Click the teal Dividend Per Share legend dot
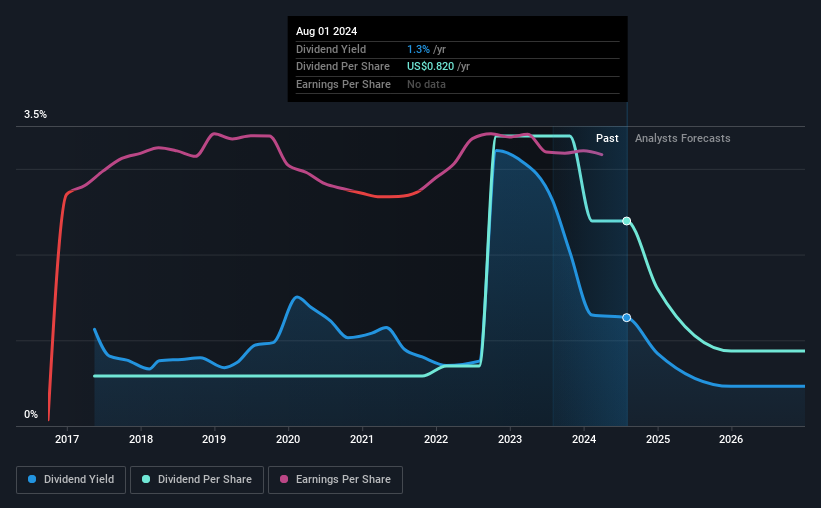 point(146,479)
